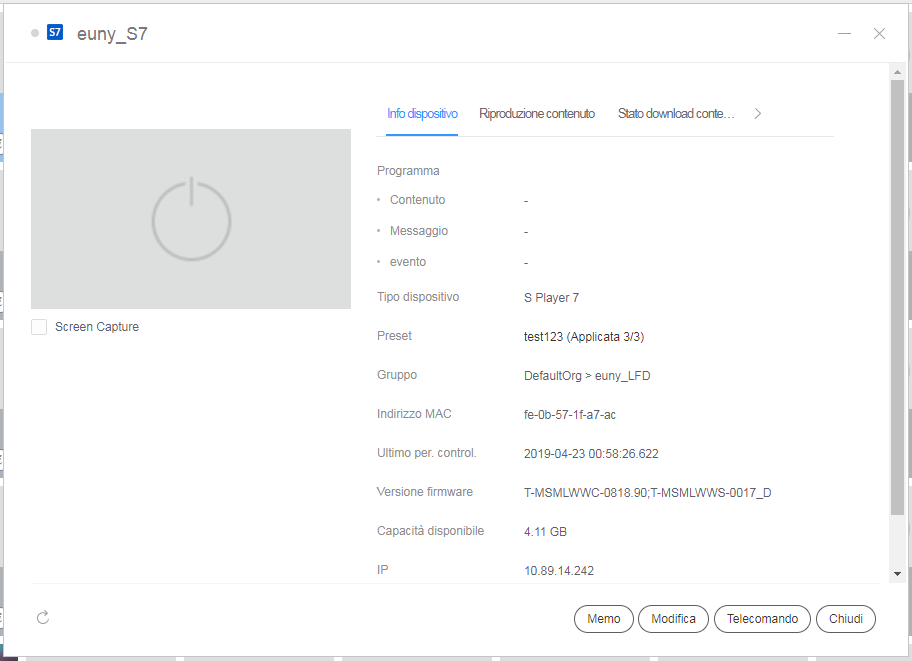Click the Chiudi button
Viewport: 912px width, 661px height.
coord(846,619)
